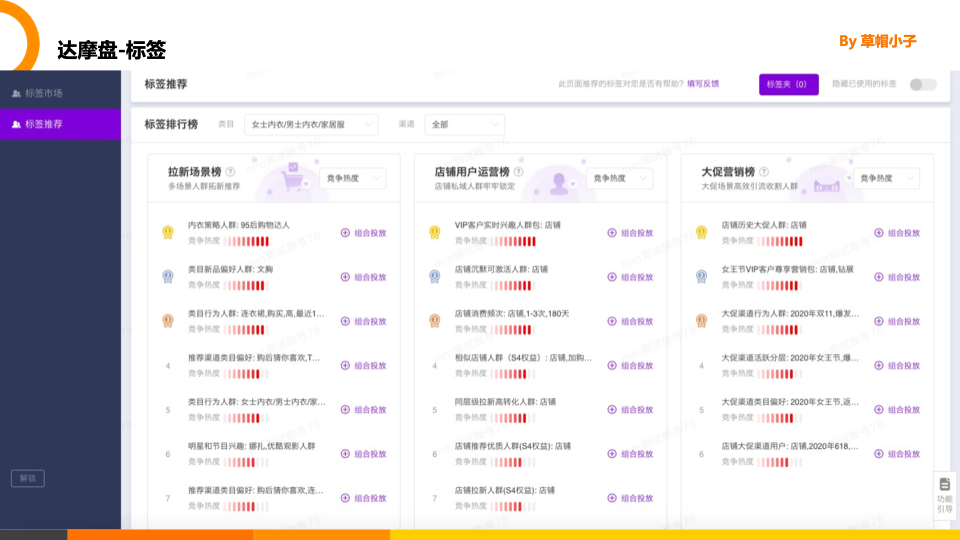This screenshot has width=960, height=540.
Task: Click 组合投放 plus for 店铺拉新人群
Action: pos(612,498)
